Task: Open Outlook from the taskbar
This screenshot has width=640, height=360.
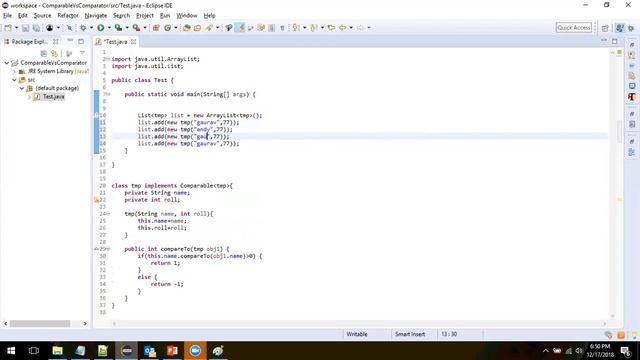Action: click(x=149, y=351)
